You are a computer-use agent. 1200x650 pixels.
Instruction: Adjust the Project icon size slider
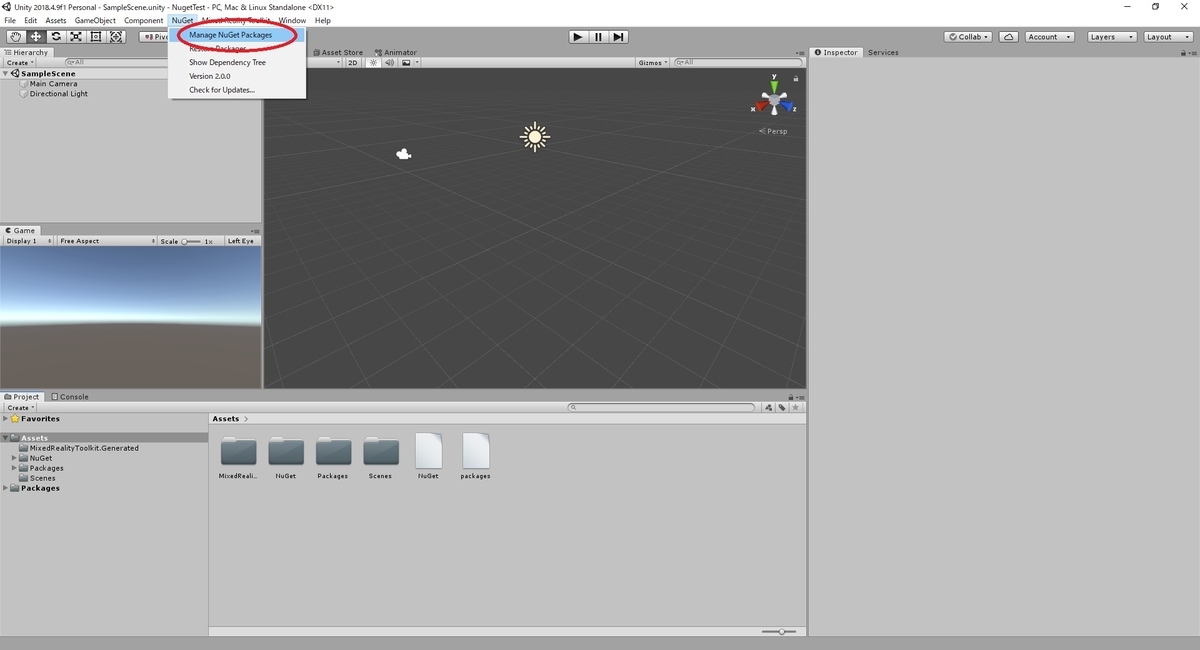(x=780, y=631)
